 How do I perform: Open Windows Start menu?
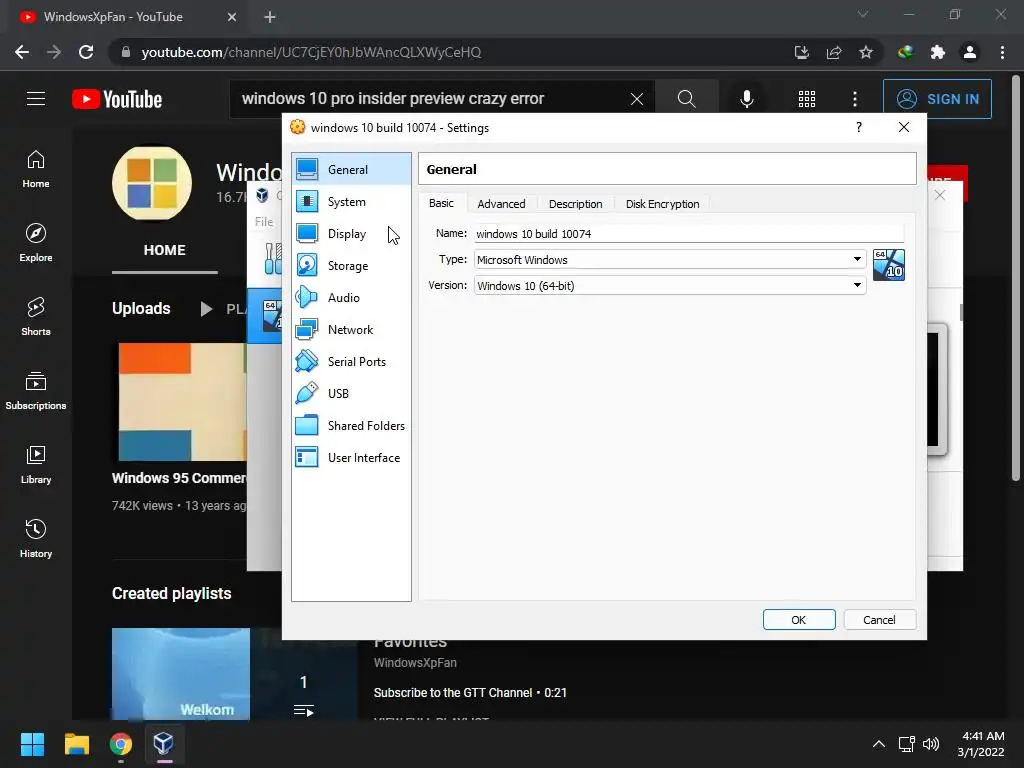click(x=32, y=744)
